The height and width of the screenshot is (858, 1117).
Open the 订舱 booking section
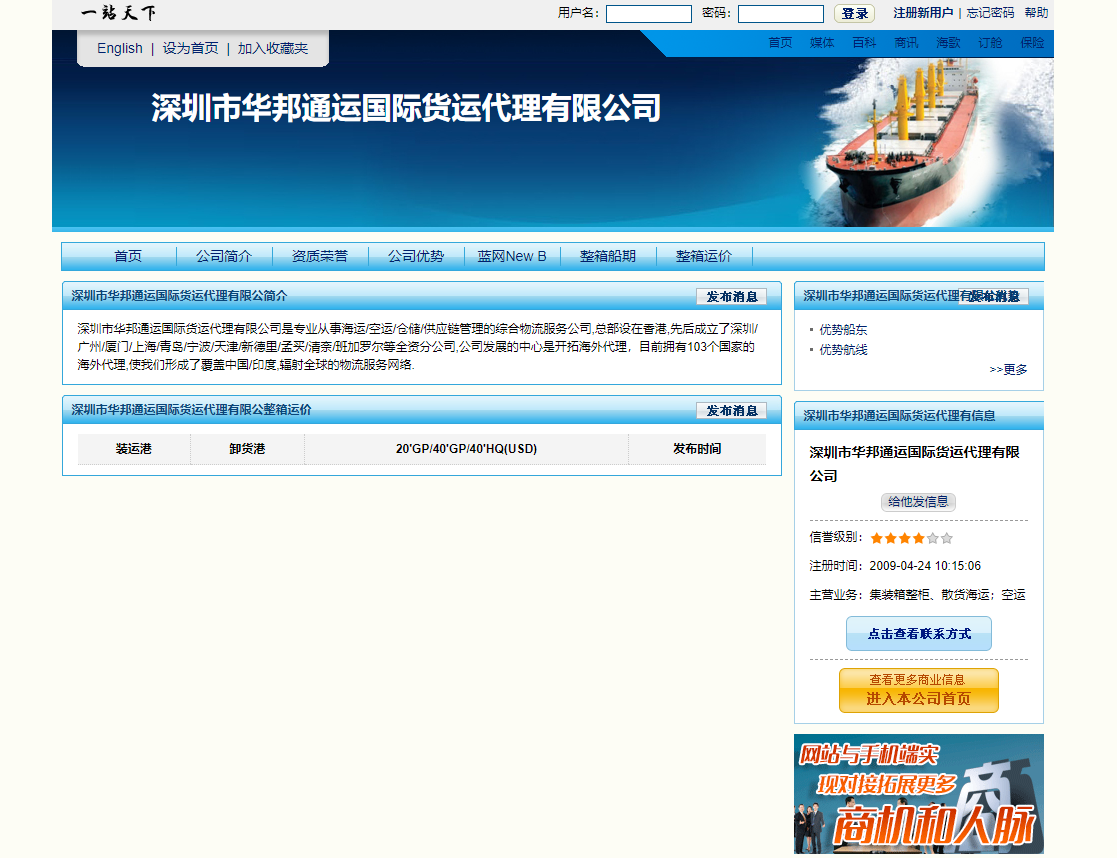988,43
